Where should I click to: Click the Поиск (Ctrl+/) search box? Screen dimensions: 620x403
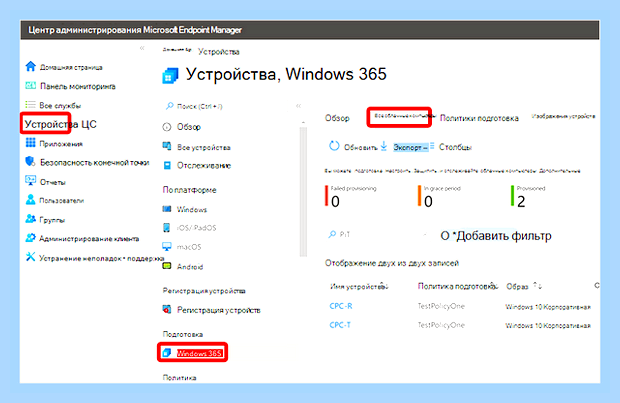coord(194,106)
